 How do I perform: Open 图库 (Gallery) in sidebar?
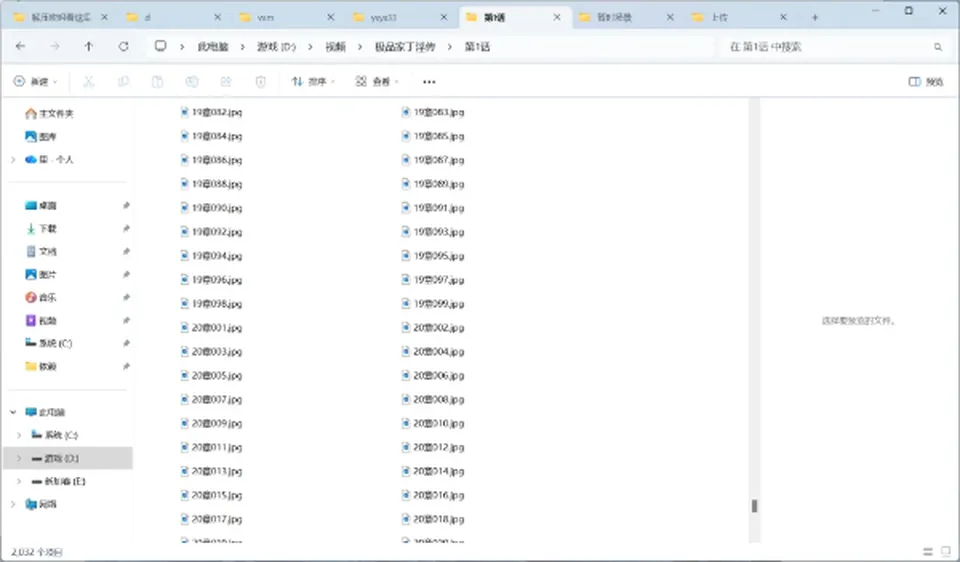[x=40, y=137]
